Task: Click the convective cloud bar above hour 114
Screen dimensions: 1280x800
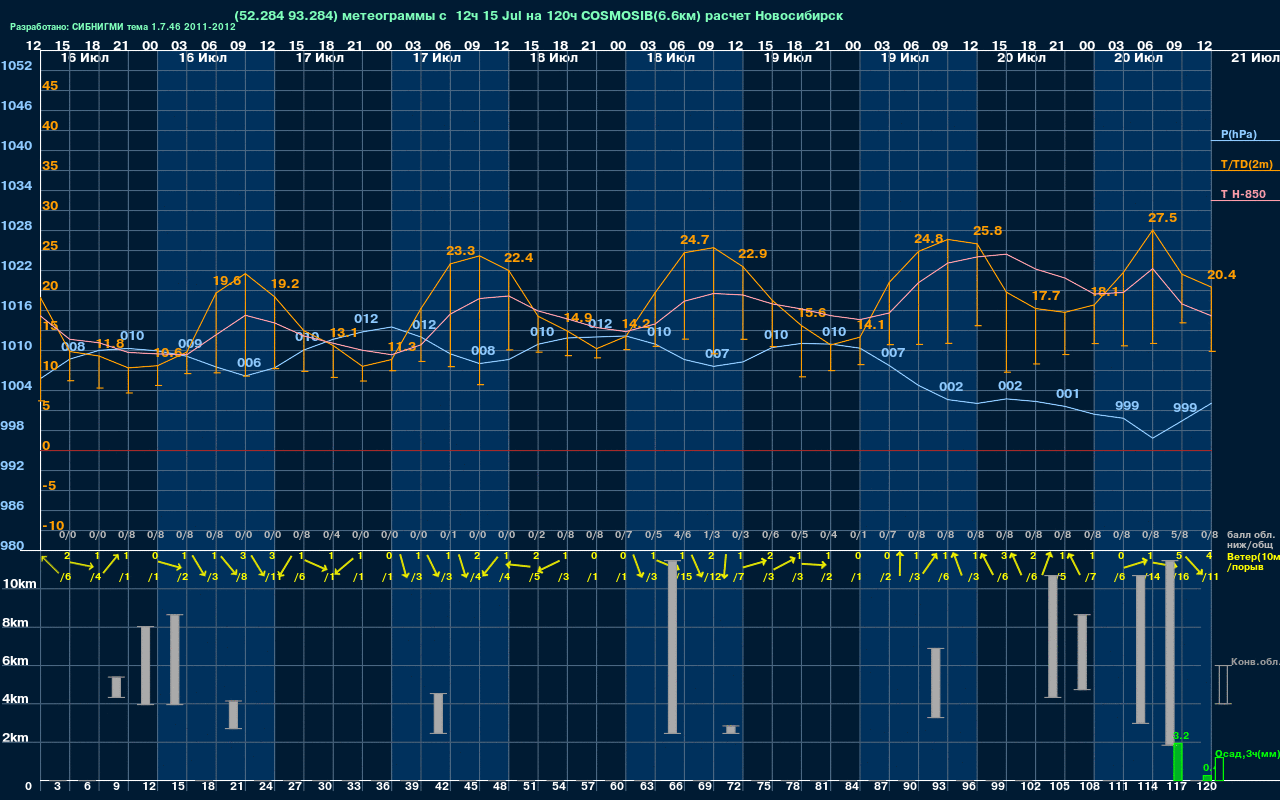Action: pos(1140,649)
